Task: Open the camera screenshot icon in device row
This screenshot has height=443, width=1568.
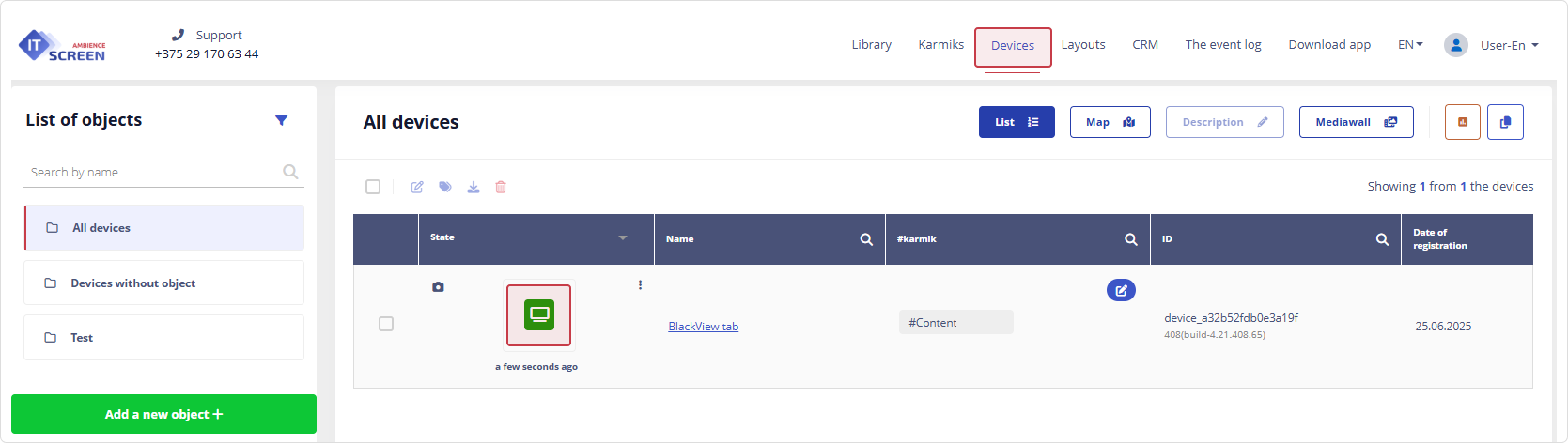Action: click(x=438, y=286)
